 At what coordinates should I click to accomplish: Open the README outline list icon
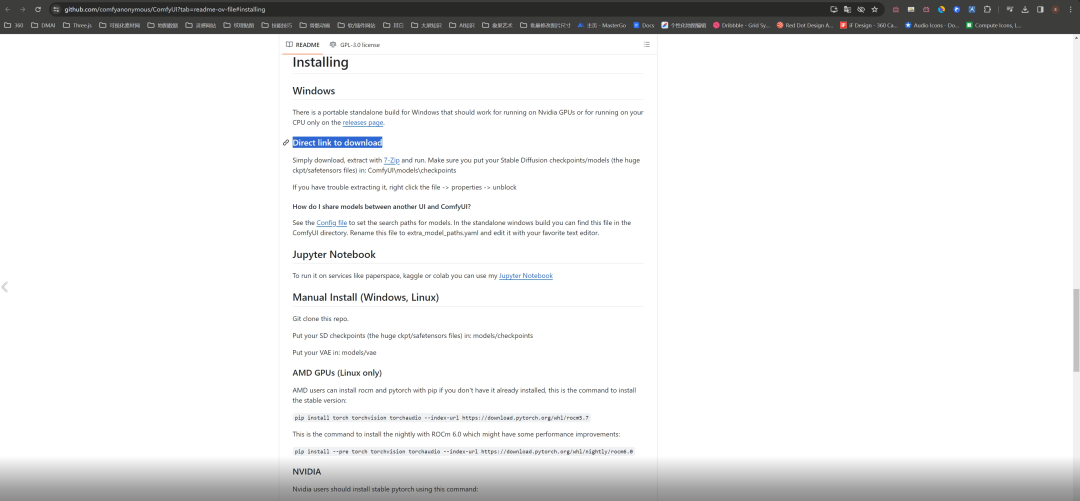[x=646, y=45]
